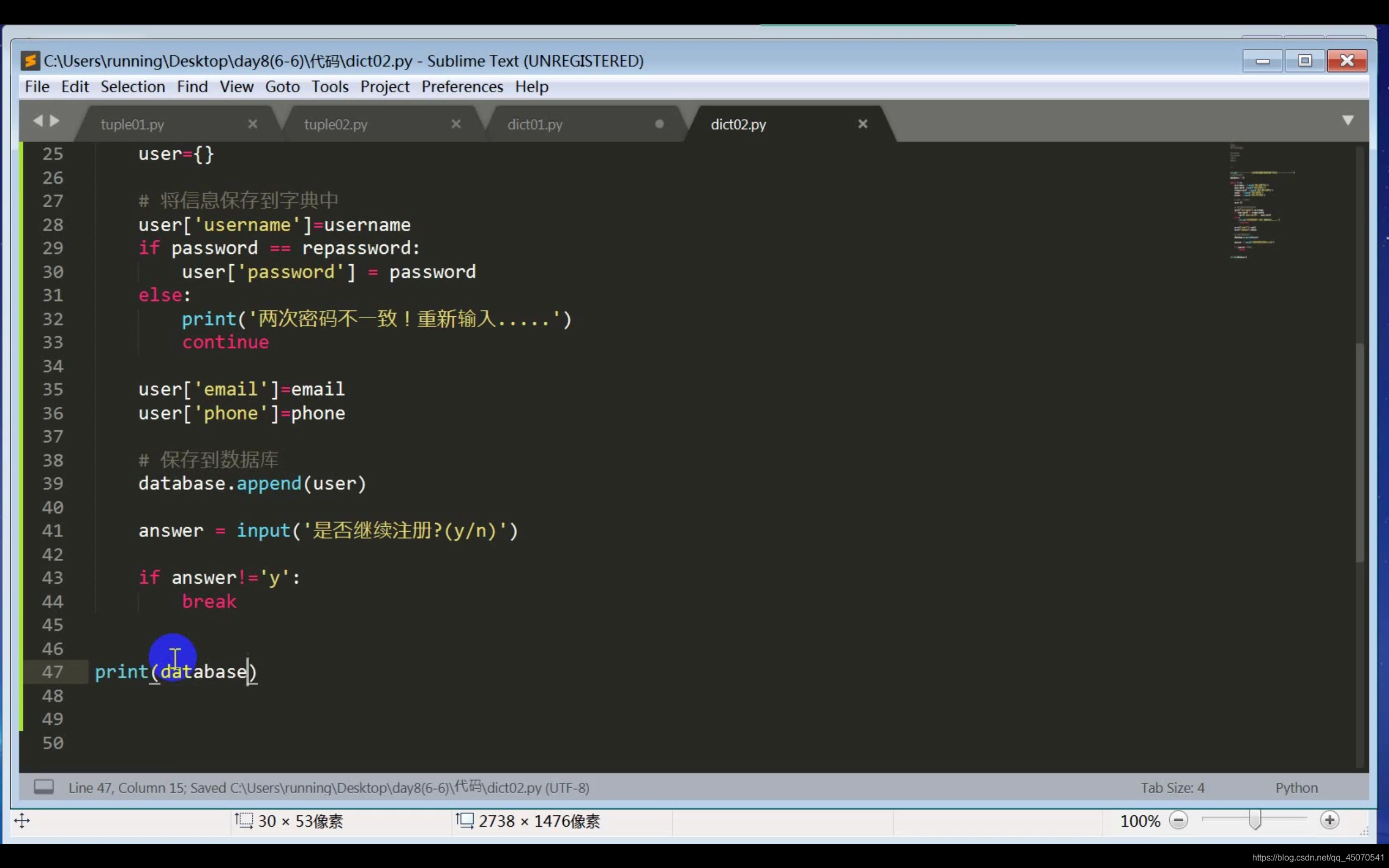Click the vertical editor scrollbar

coord(1359,454)
